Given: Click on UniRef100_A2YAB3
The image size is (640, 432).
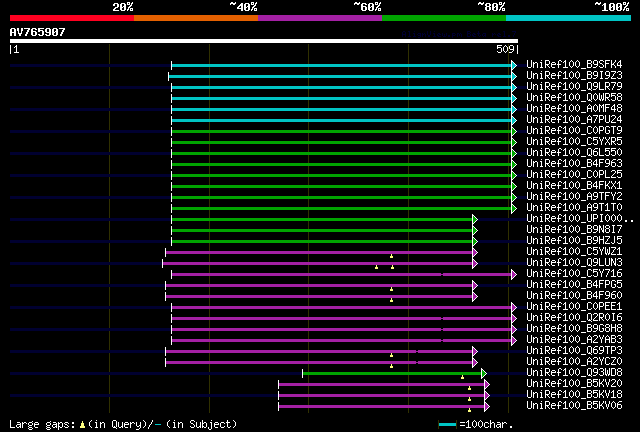Looking at the screenshot, I should (x=574, y=340).
